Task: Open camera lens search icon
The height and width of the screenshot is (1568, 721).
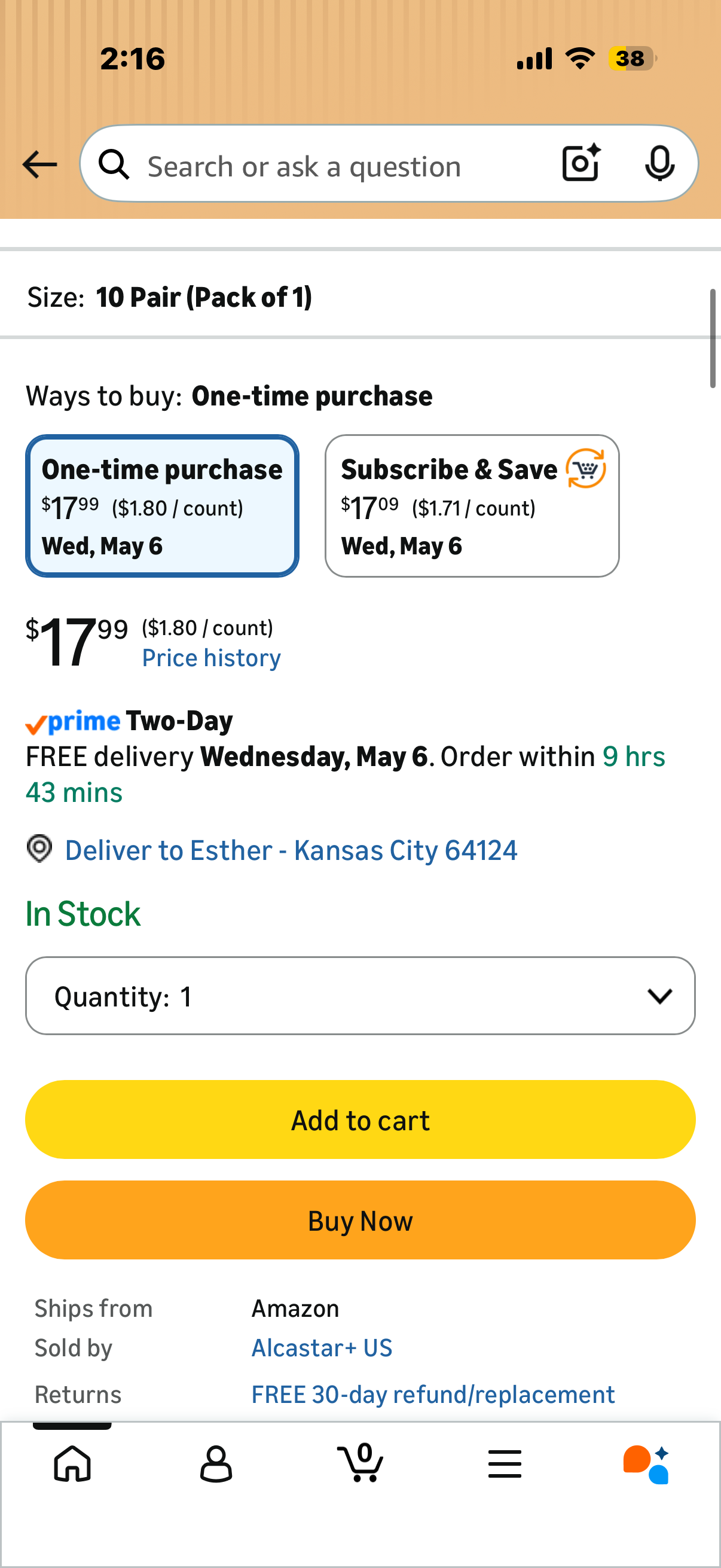Action: click(x=581, y=163)
